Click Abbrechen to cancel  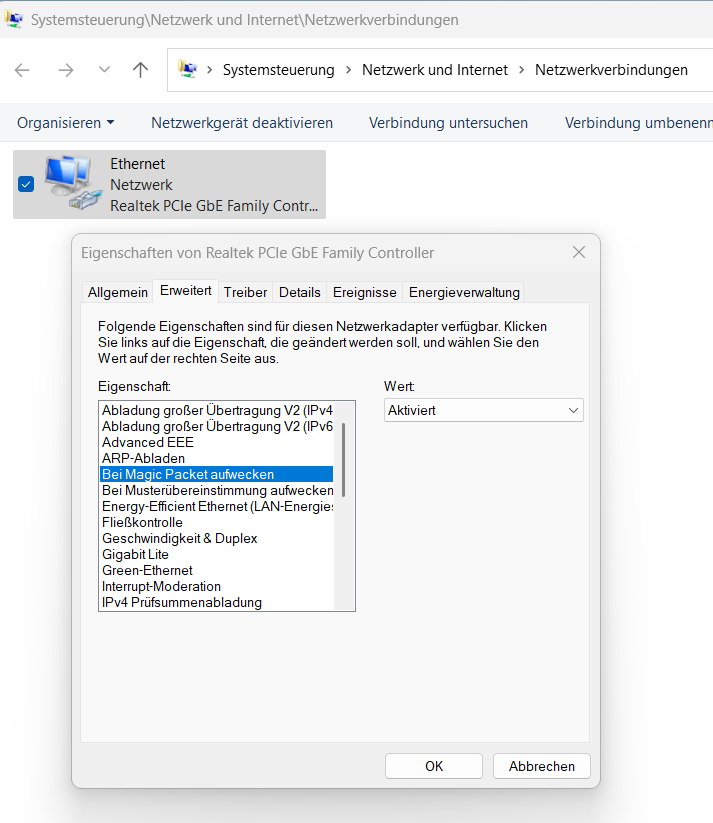click(x=542, y=766)
